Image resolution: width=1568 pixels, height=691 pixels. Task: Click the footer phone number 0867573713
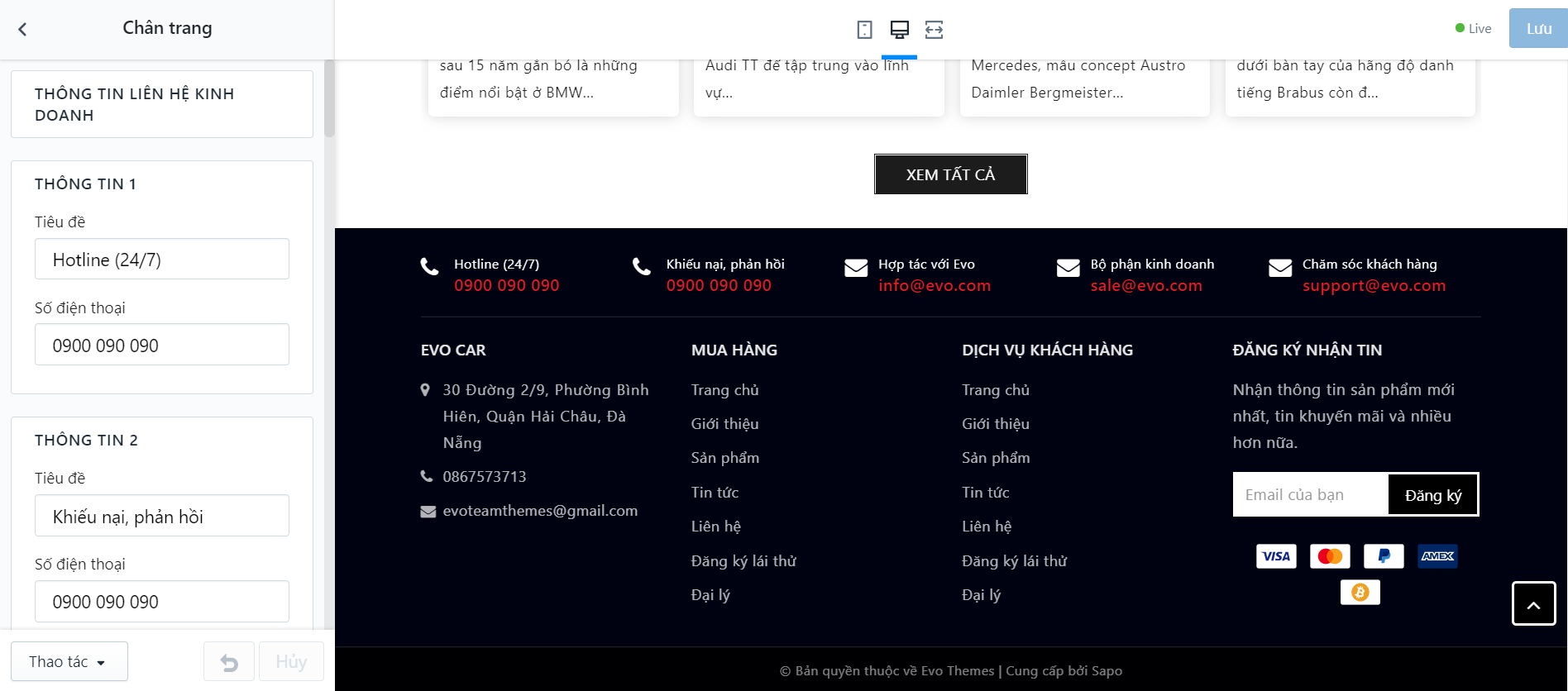pyautogui.click(x=485, y=476)
